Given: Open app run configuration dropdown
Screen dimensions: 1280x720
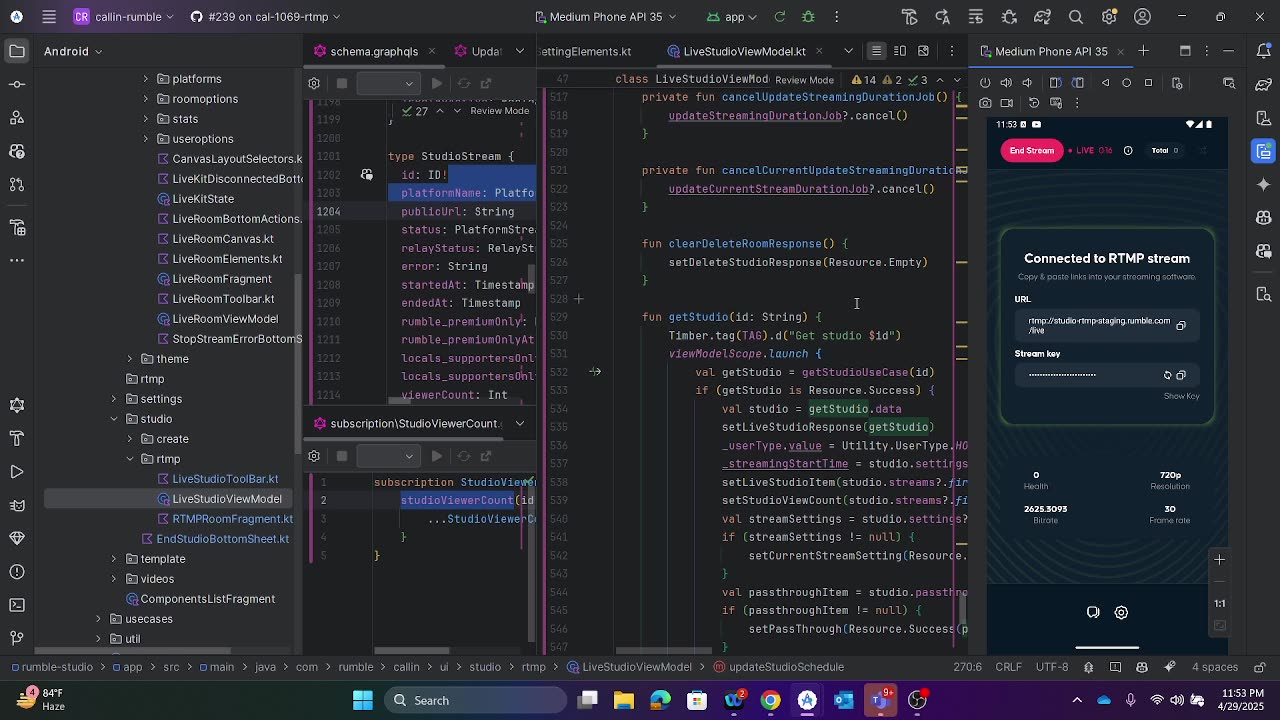Looking at the screenshot, I should pyautogui.click(x=732, y=17).
